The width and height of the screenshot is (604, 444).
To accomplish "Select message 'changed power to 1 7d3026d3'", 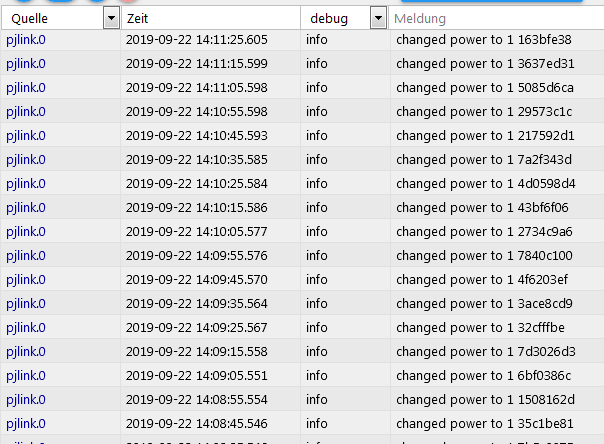I will (x=486, y=352).
